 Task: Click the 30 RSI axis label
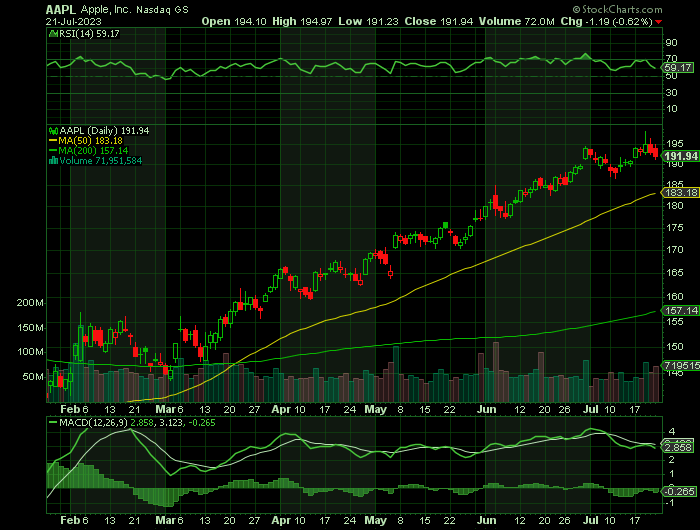coord(671,92)
